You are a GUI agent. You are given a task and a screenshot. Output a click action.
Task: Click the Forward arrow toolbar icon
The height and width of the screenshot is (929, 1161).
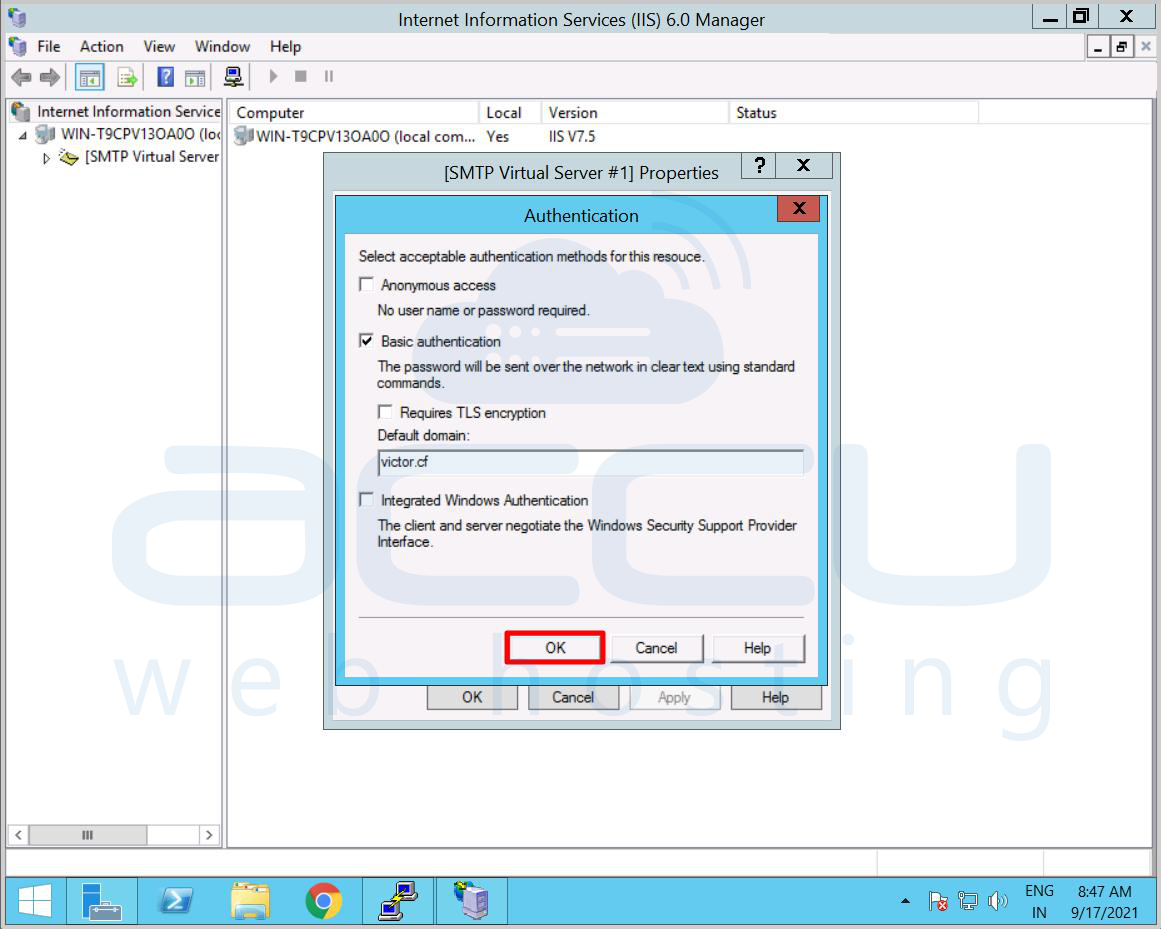click(x=50, y=76)
